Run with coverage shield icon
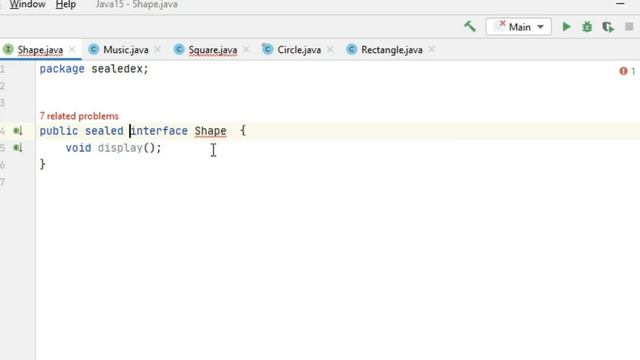Image resolution: width=640 pixels, height=360 pixels. coord(608,27)
